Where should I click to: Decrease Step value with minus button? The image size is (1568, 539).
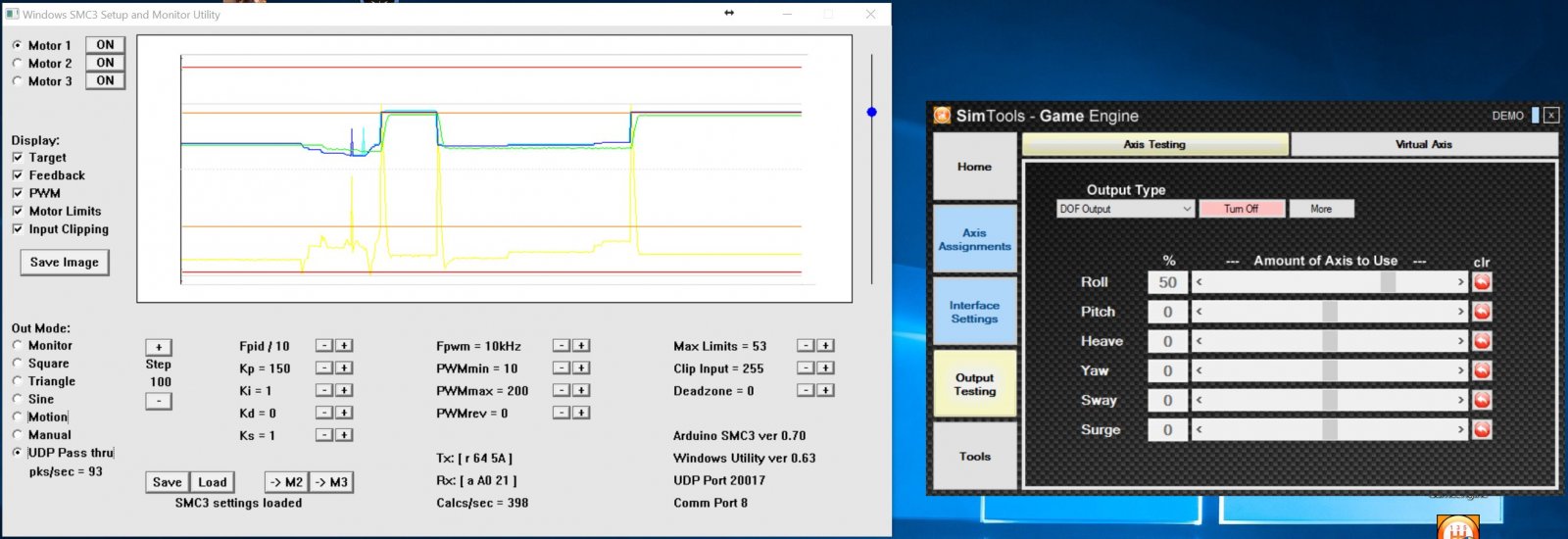coord(159,401)
